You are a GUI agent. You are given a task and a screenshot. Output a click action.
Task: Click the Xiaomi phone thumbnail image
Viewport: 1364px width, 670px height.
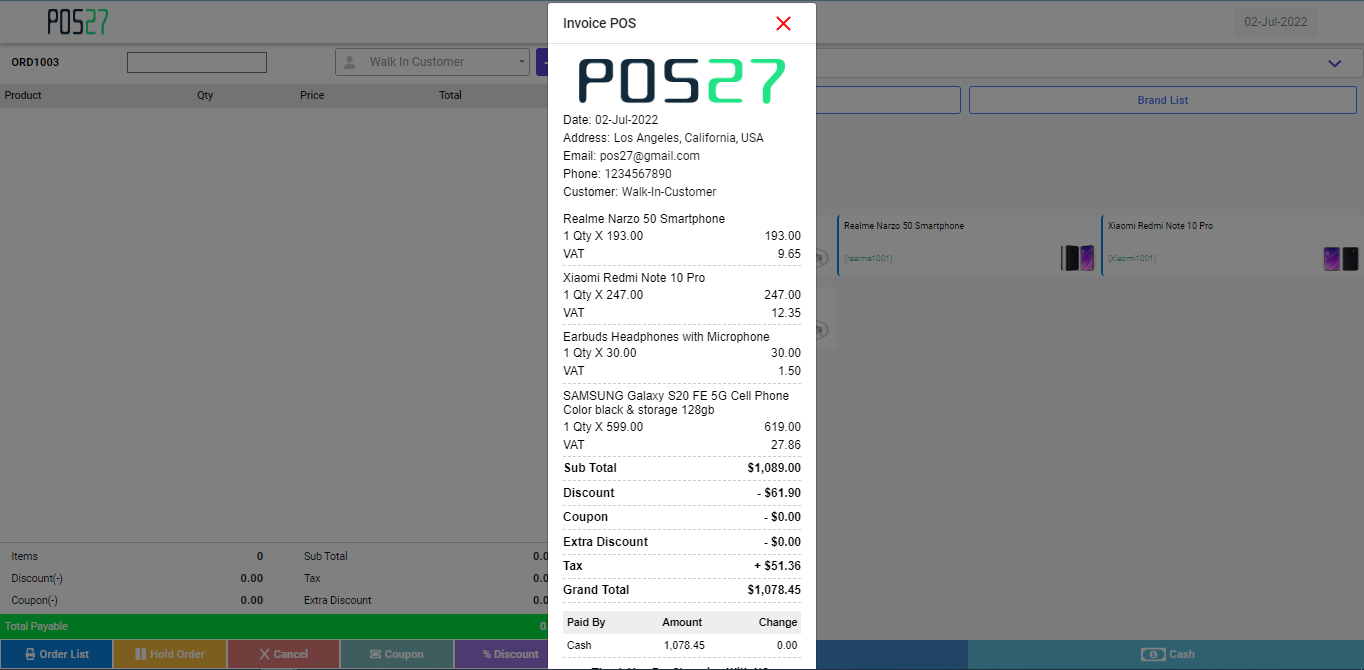point(1341,258)
